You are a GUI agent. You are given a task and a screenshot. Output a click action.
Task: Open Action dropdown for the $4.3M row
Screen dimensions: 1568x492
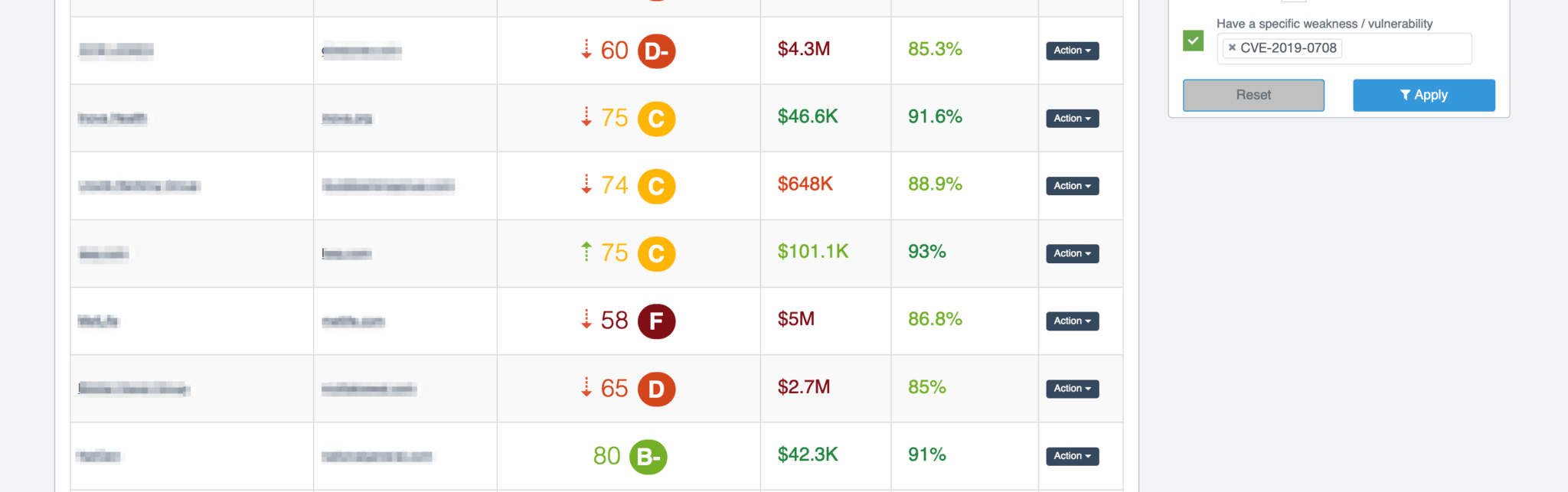1072,51
